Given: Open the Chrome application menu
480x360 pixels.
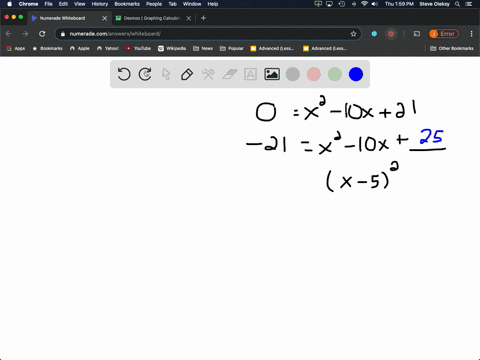Looking at the screenshot, I should click(x=28, y=4).
